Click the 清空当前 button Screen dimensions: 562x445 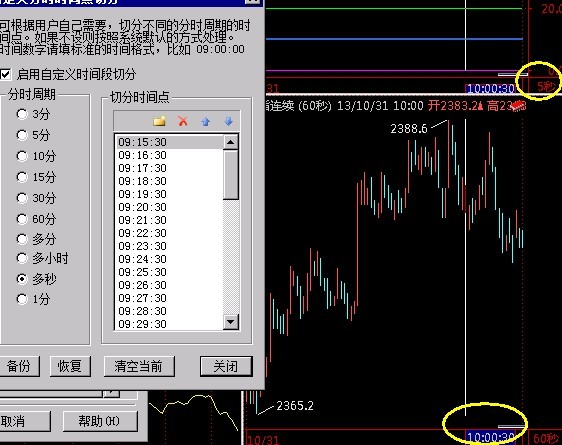coord(139,366)
